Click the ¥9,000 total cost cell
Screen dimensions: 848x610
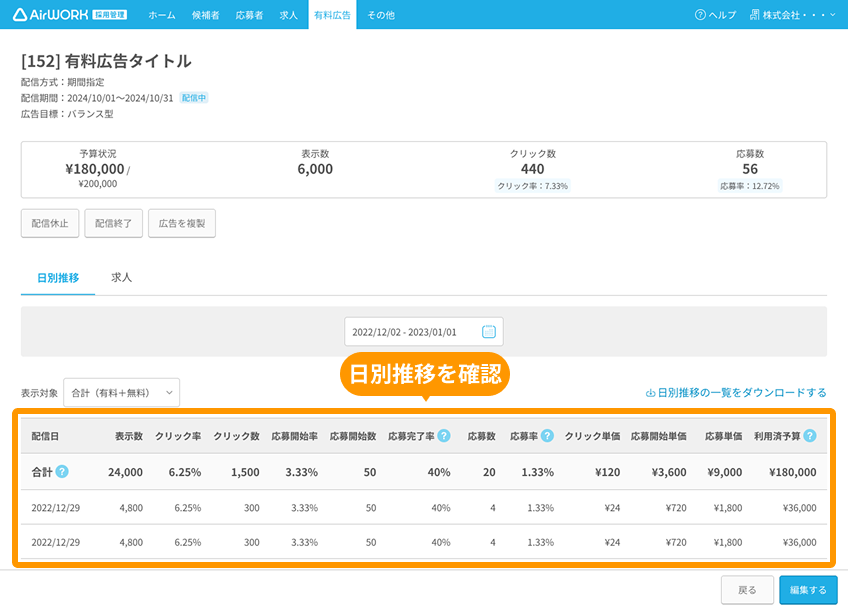pos(725,472)
